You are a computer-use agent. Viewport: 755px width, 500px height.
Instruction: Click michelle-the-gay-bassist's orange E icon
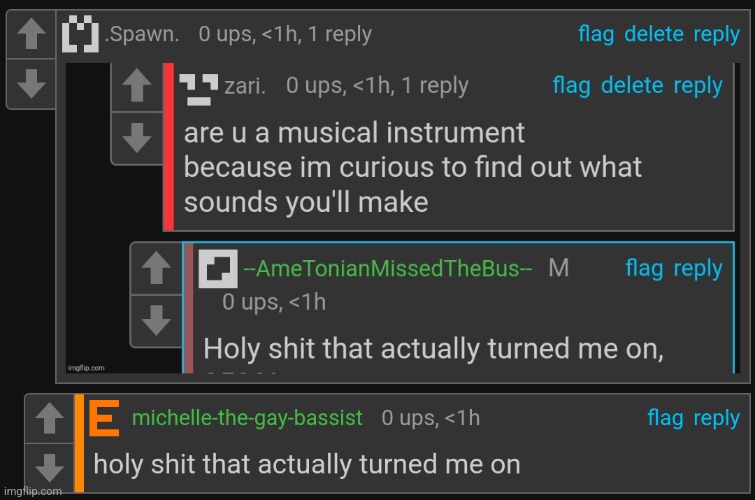point(105,418)
